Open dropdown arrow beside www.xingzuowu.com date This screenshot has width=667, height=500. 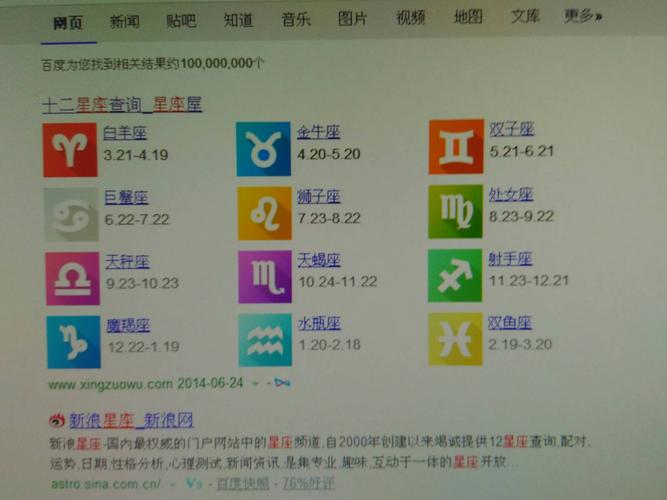coord(256,383)
